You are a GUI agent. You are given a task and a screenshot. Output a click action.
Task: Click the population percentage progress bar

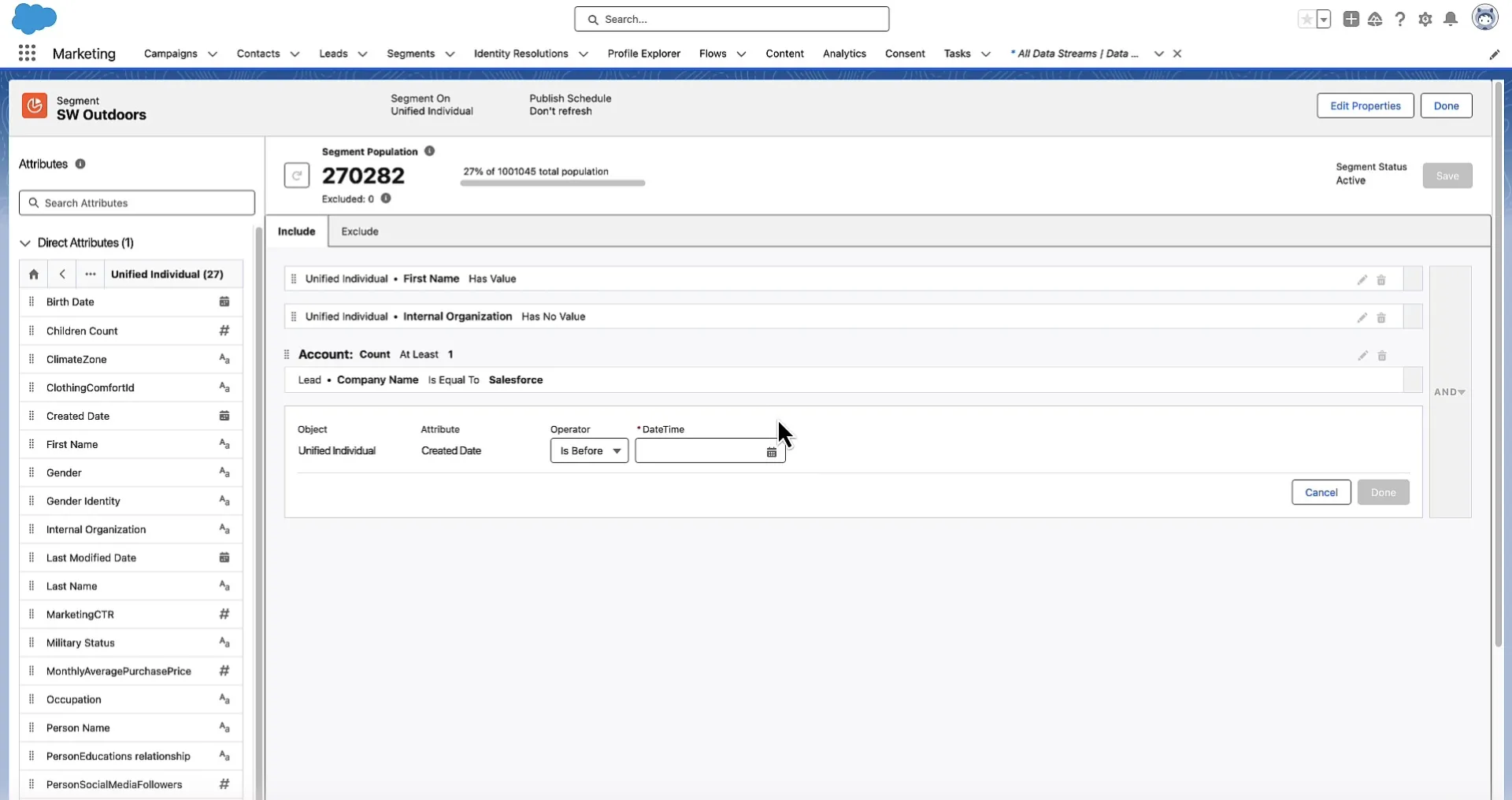click(x=552, y=183)
